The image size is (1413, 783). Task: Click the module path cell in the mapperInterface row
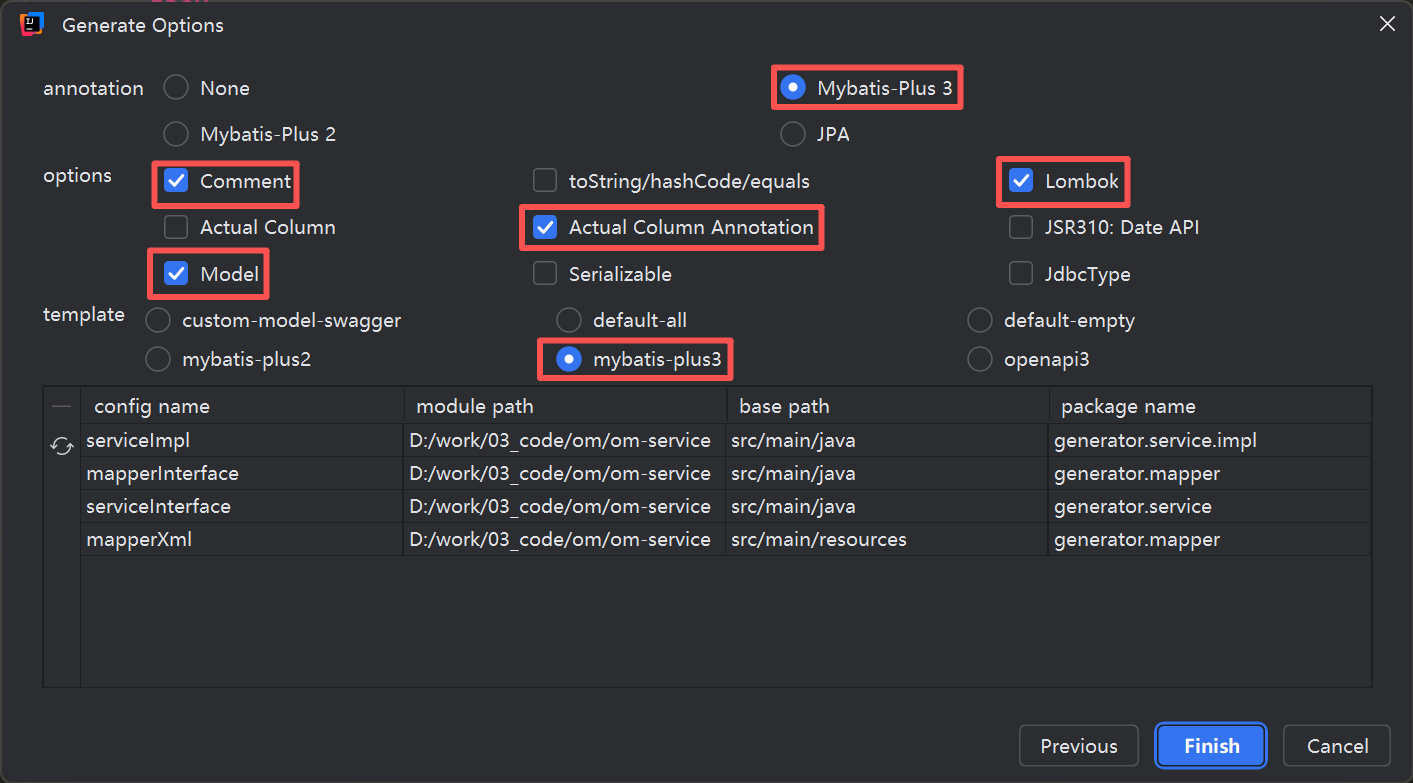(x=565, y=473)
